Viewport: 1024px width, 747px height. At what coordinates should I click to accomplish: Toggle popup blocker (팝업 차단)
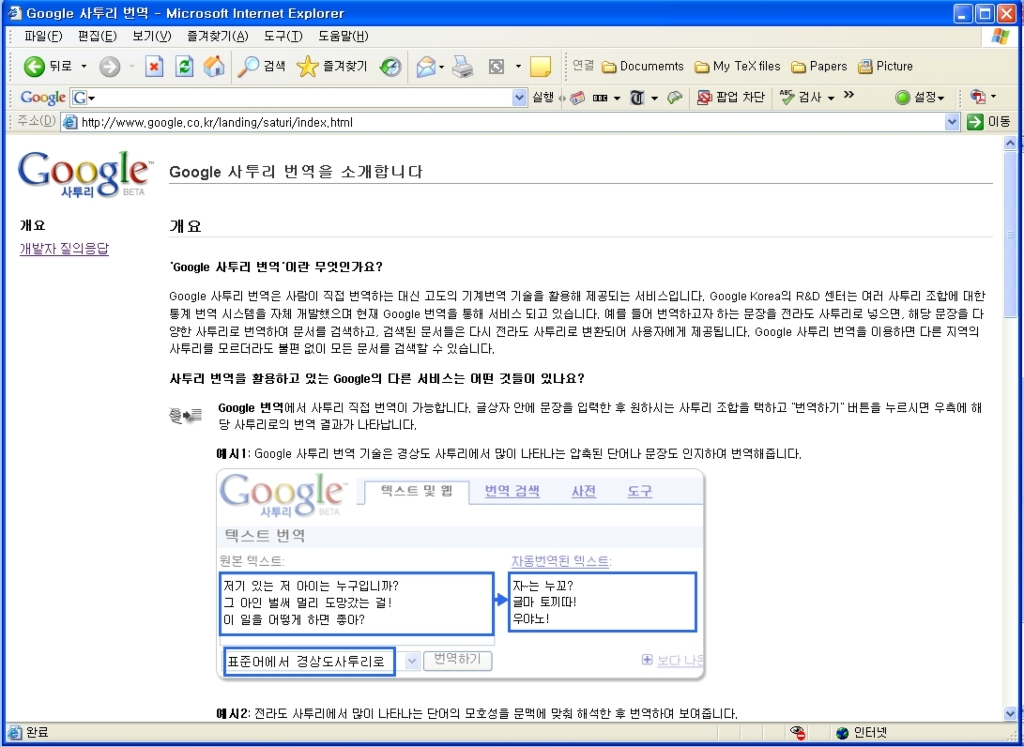(730, 97)
